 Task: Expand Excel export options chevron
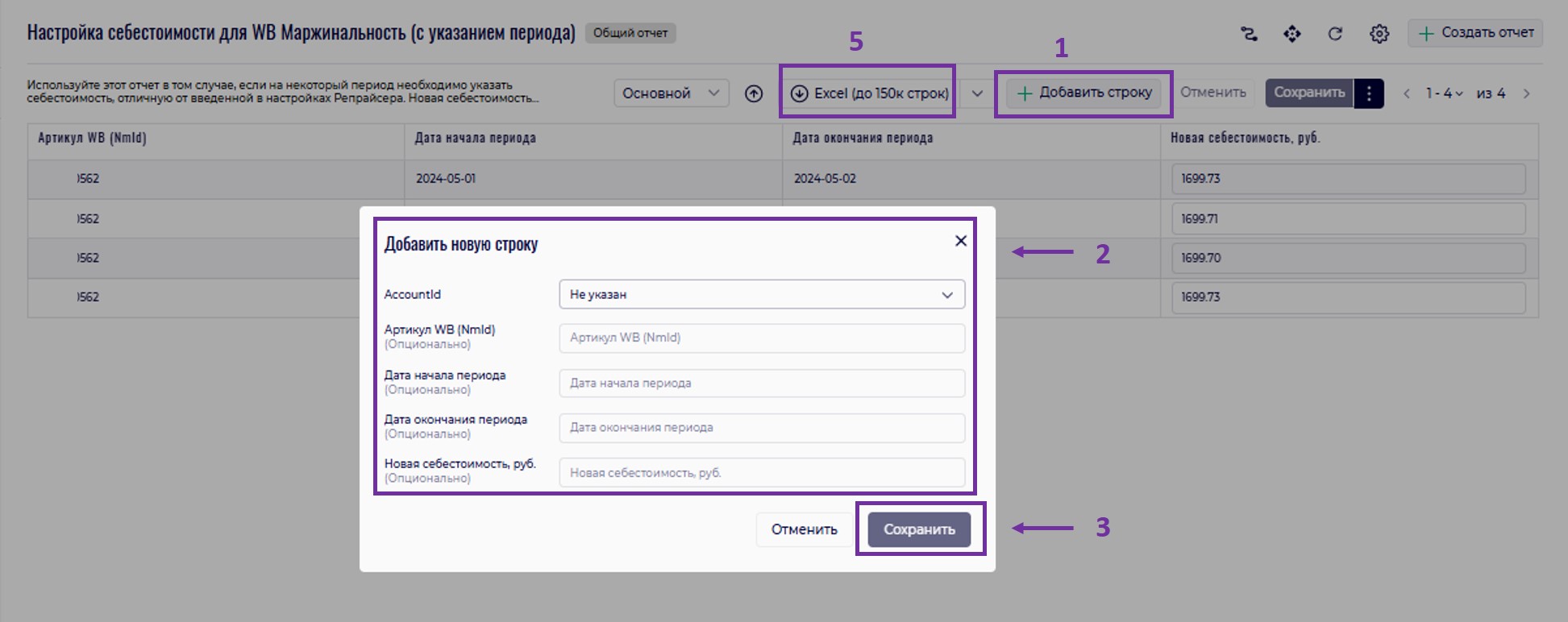point(977,93)
